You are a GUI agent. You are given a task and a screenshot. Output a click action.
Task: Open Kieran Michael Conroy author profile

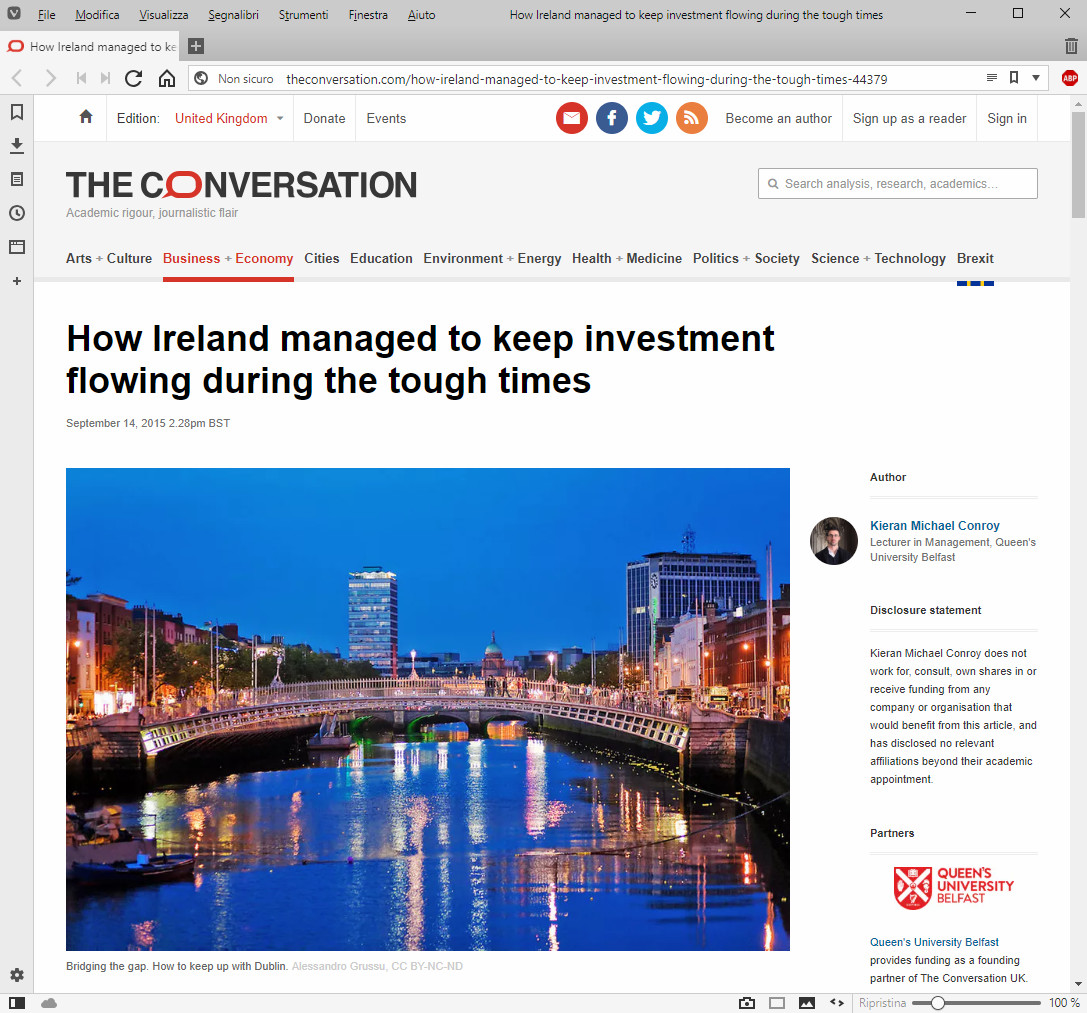934,526
